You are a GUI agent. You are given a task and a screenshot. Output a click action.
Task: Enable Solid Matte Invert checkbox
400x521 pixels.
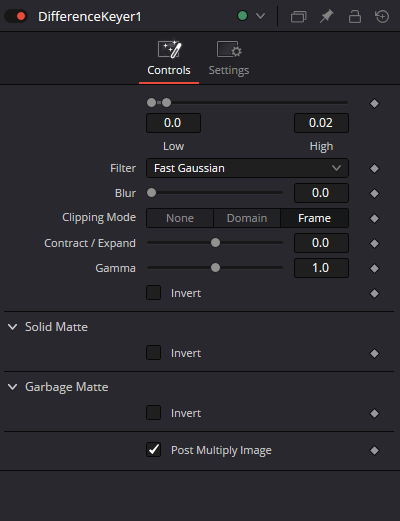click(x=153, y=353)
